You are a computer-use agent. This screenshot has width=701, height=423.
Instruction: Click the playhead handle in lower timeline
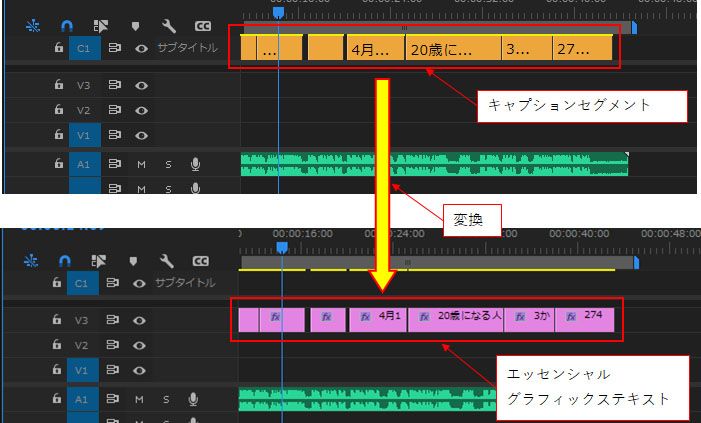[282, 248]
